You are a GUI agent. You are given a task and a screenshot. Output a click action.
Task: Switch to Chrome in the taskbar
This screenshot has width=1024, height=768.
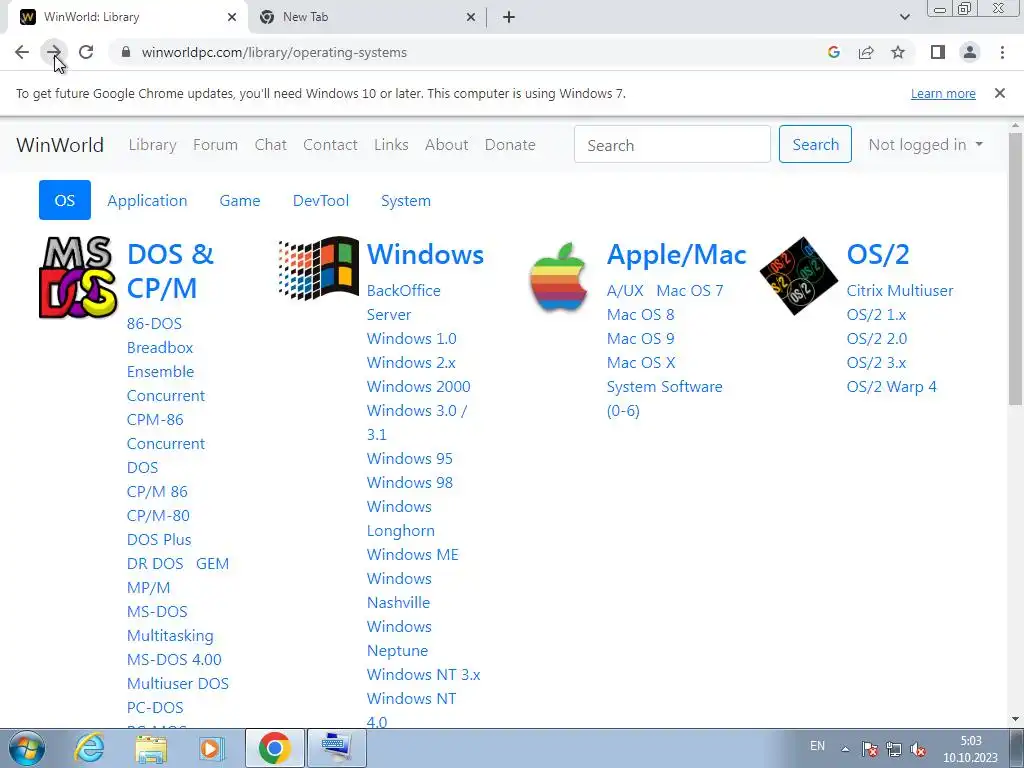[x=275, y=748]
